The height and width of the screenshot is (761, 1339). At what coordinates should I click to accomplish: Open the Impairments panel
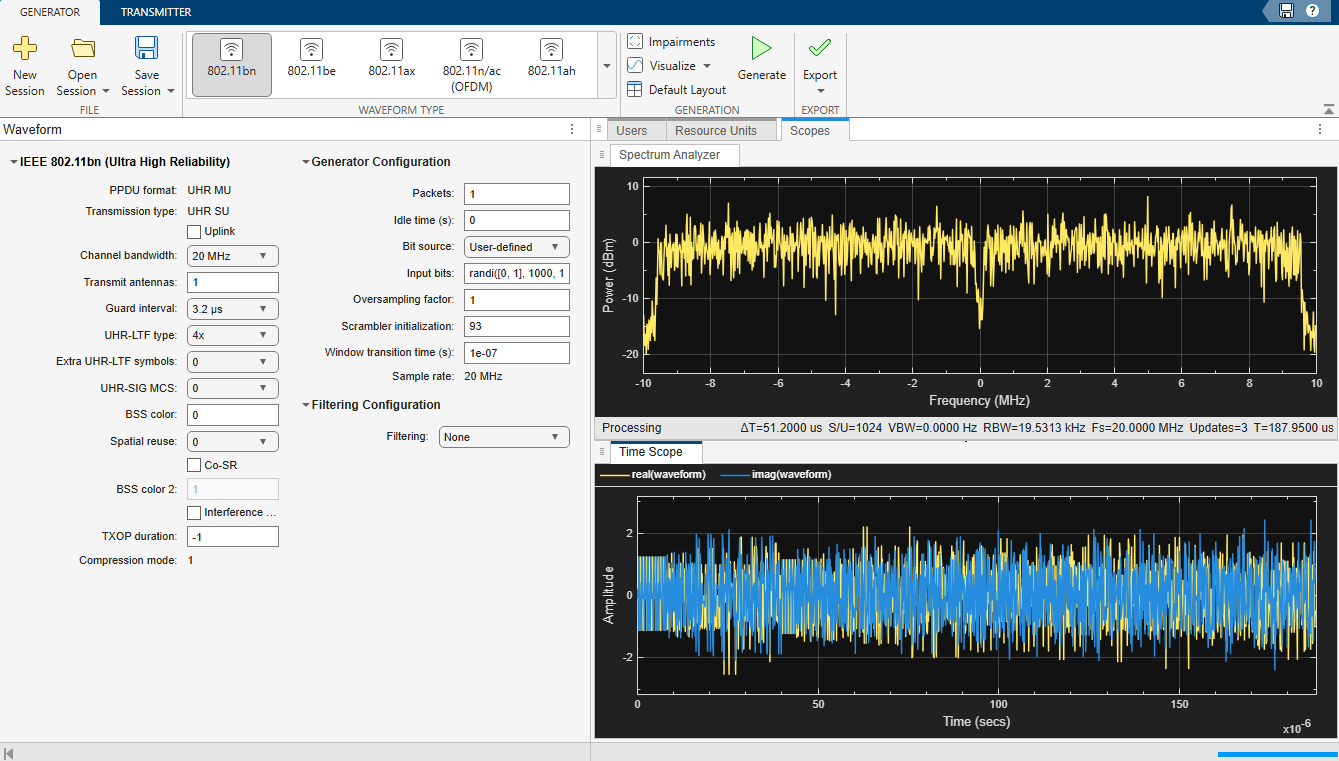(671, 42)
